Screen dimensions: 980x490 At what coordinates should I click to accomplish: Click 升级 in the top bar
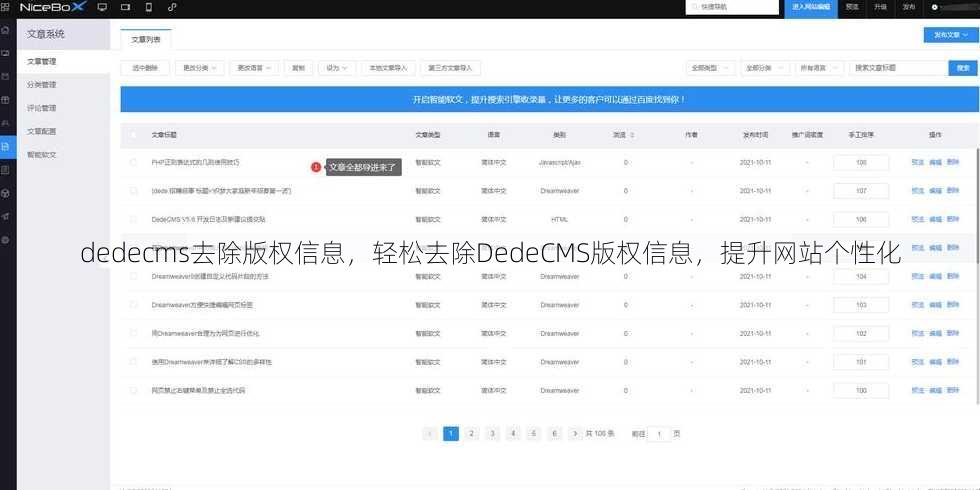click(x=880, y=8)
